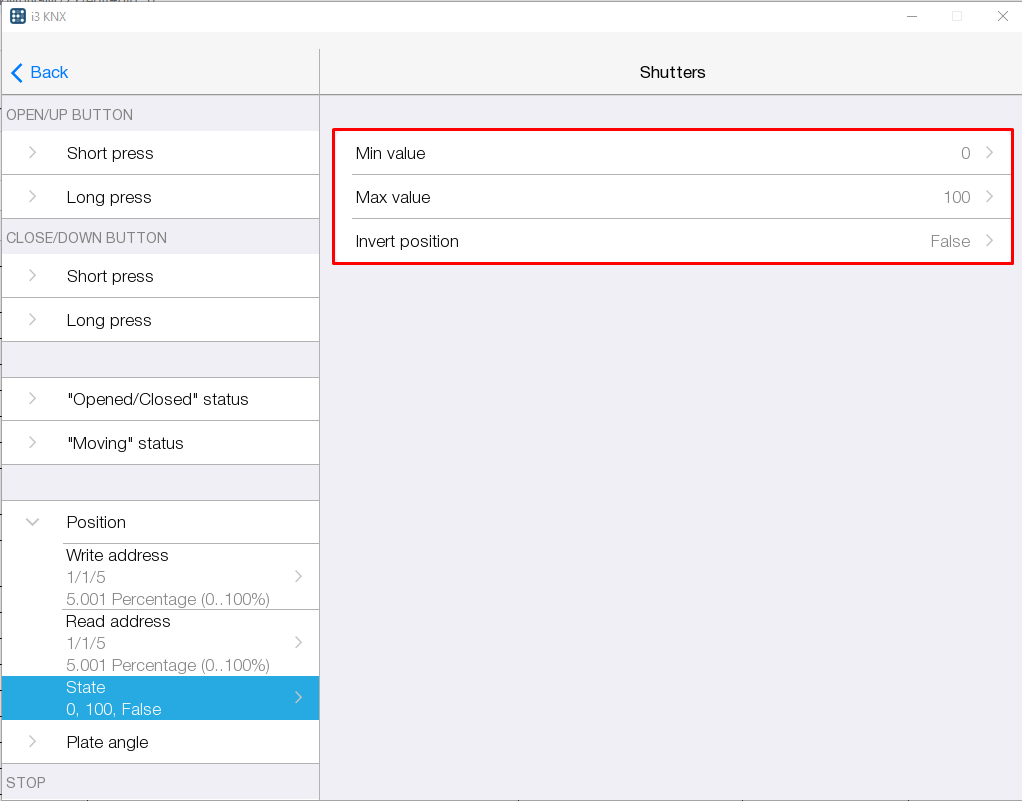Screen dimensions: 1022x801
Task: Expand the "Moving" status item
Action: pos(125,443)
